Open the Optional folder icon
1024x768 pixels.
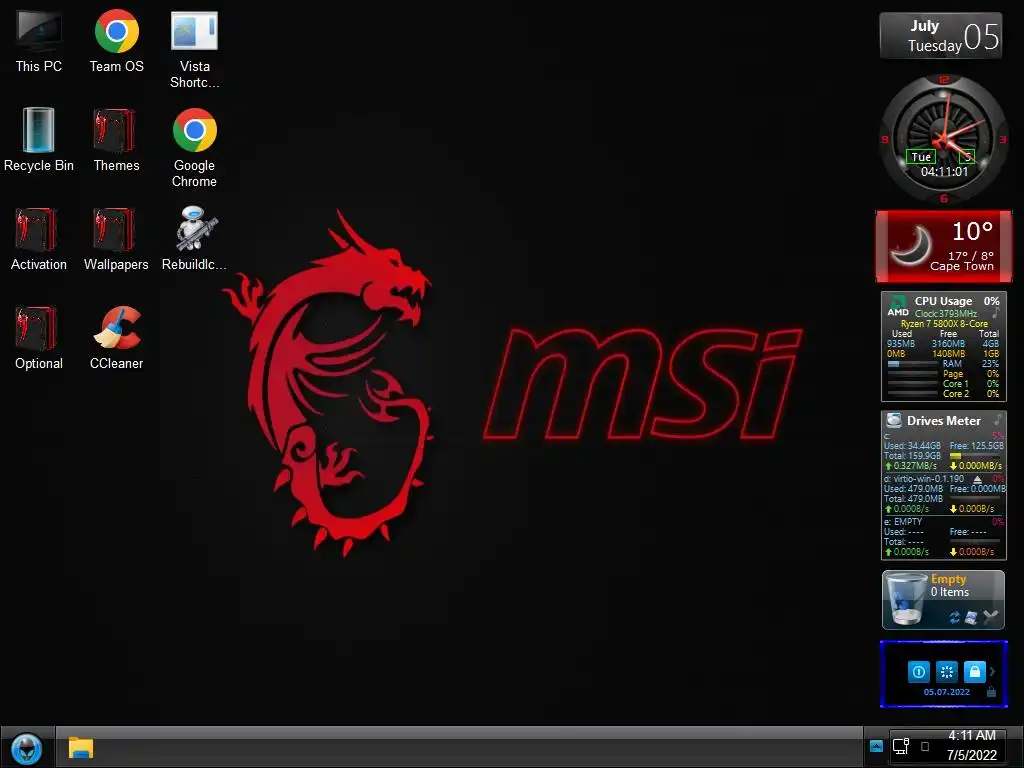(39, 340)
